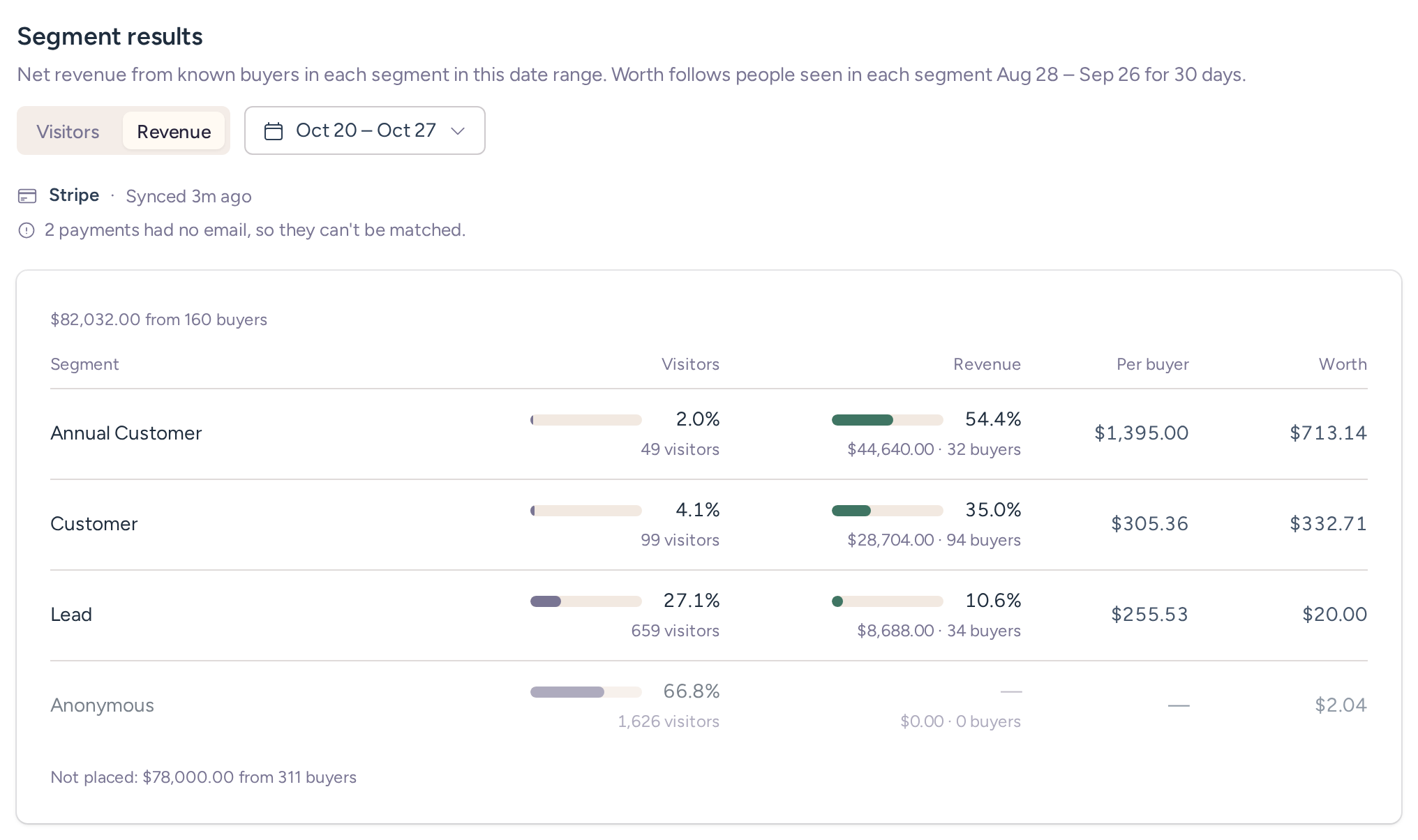1418x840 pixels.
Task: Click the info icon beside the payments warning
Action: coord(27,230)
